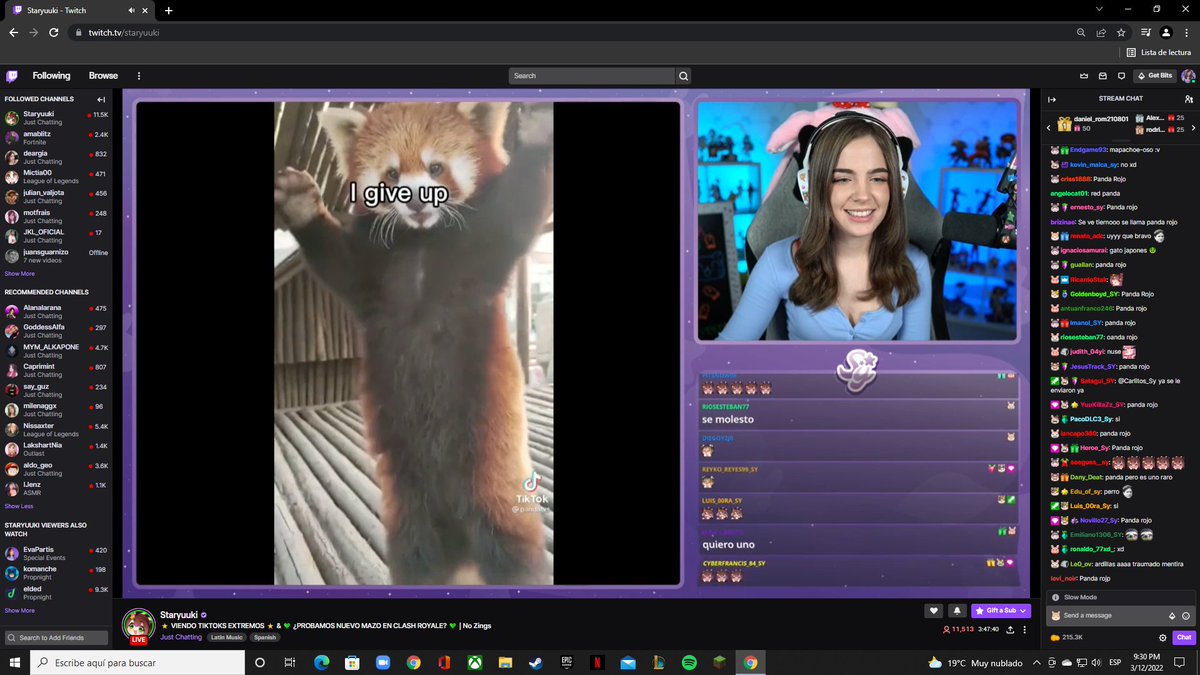Open a new browser tab
The height and width of the screenshot is (675, 1200).
pos(168,10)
